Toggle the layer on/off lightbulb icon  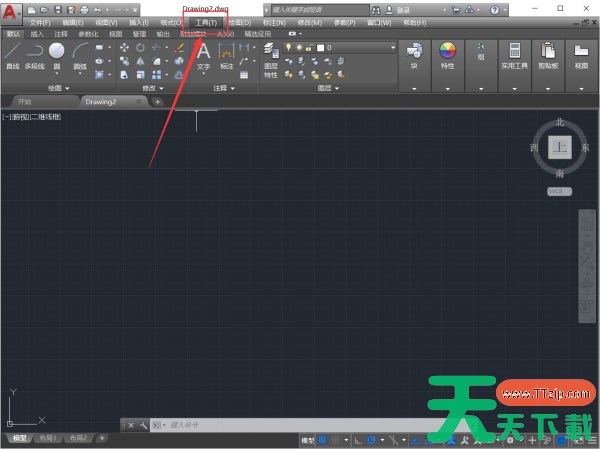(287, 47)
